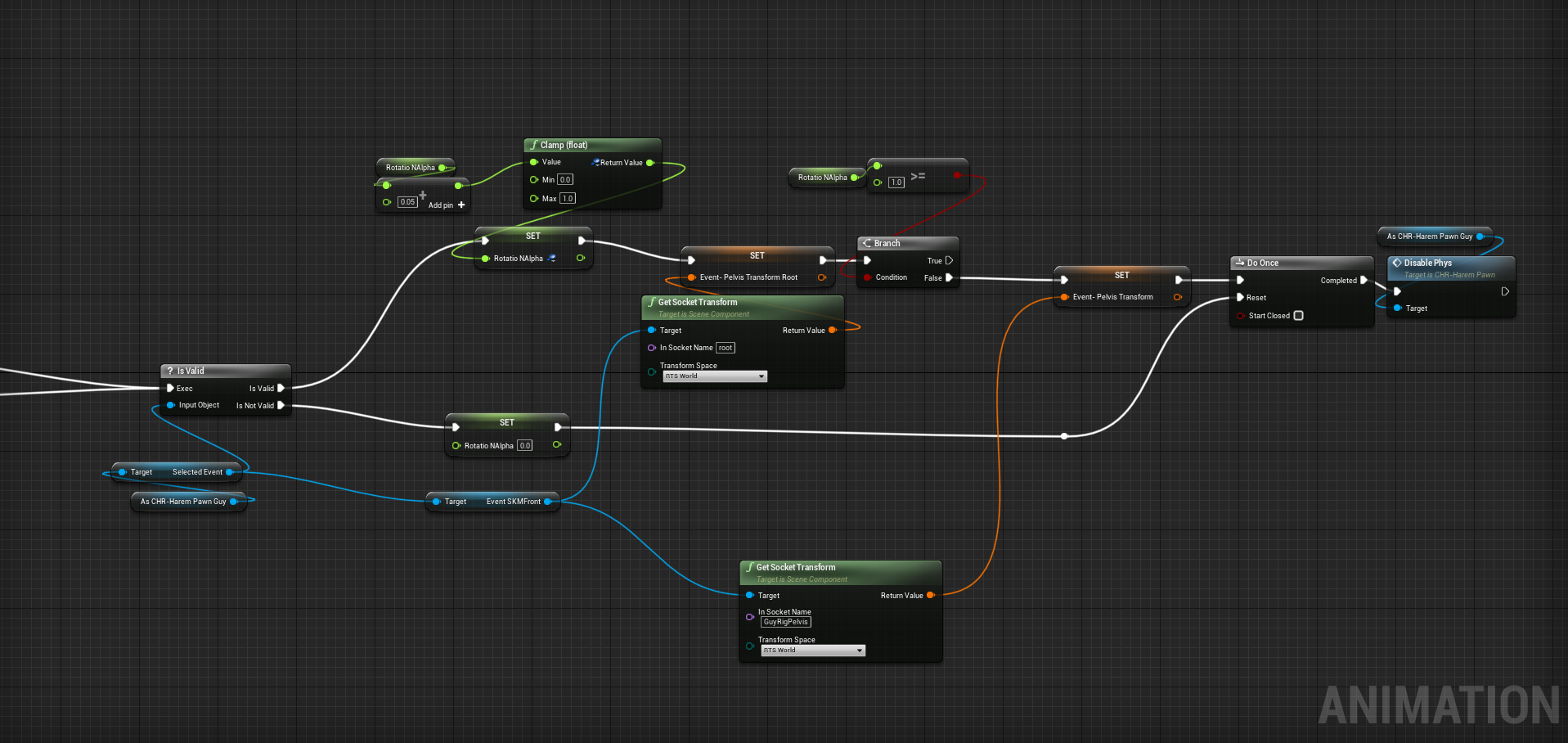
Task: Select the Is Valid node title
Action: [191, 371]
